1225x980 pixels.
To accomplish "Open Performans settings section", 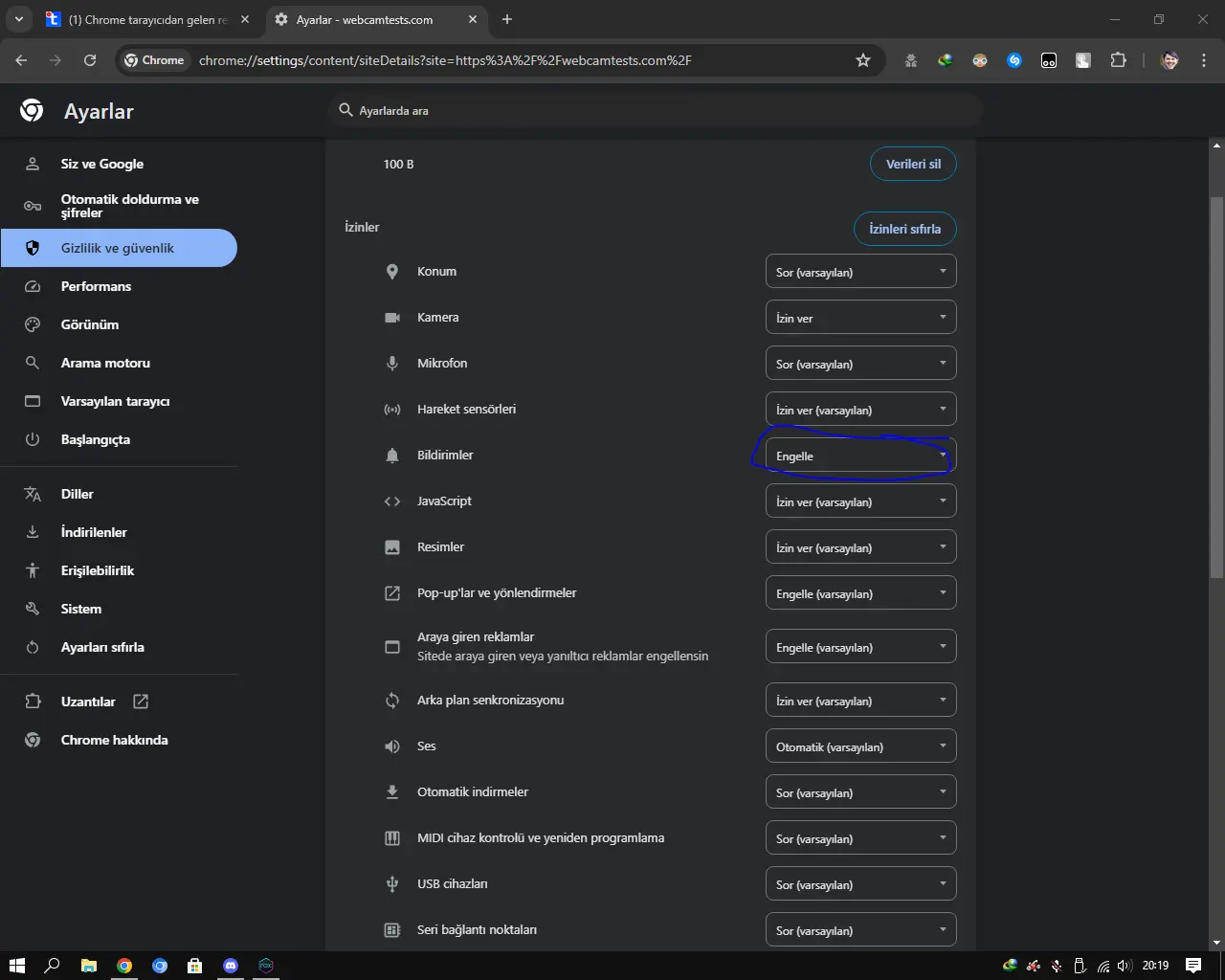I will coord(119,286).
